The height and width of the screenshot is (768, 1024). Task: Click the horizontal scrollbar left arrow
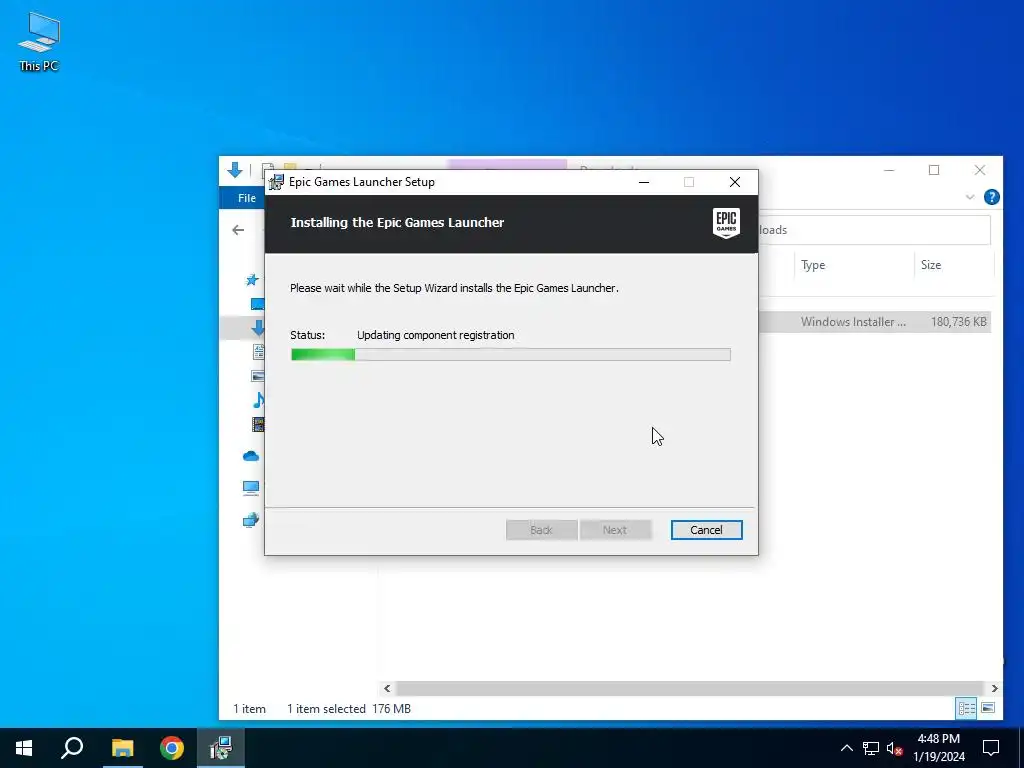(387, 688)
